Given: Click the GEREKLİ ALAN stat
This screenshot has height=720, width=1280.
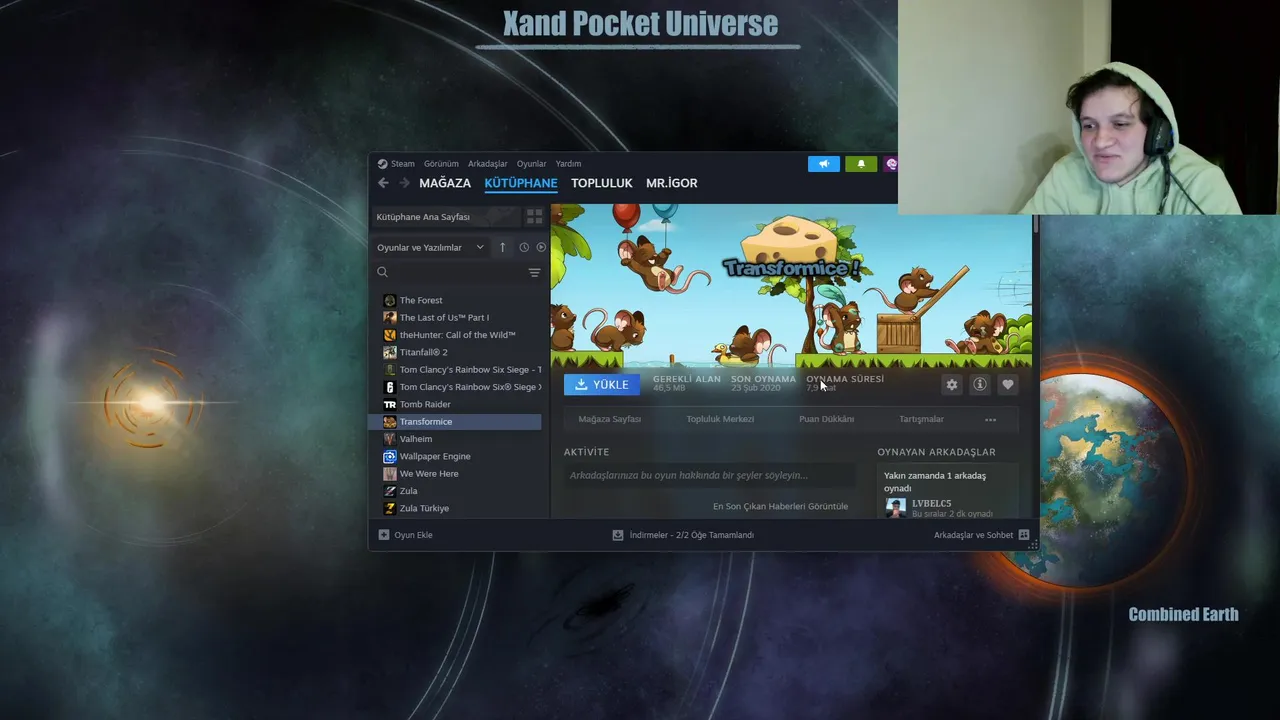Looking at the screenshot, I should tap(686, 383).
